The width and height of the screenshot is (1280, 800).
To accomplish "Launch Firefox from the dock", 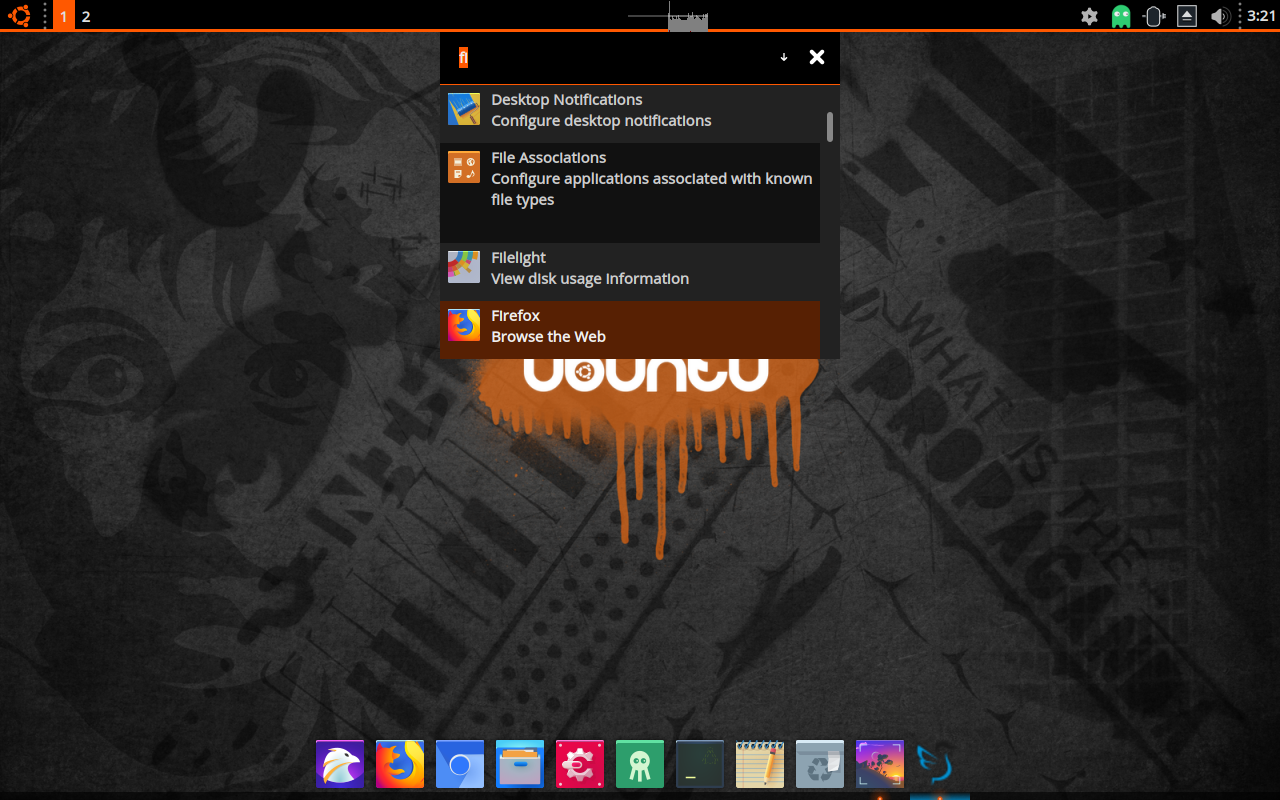I will [x=400, y=764].
